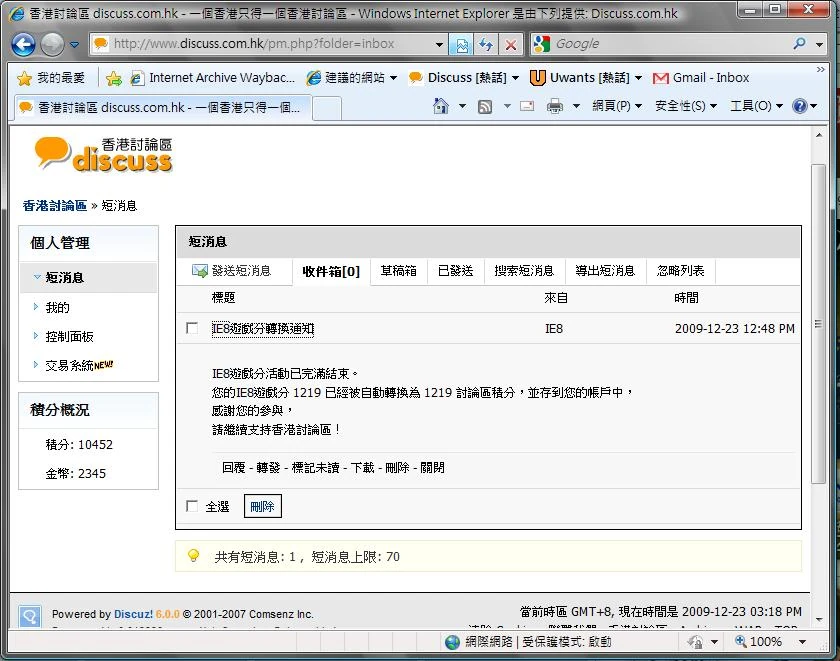Click the Home page icon
Viewport: 840px width, 661px height.
[x=440, y=106]
